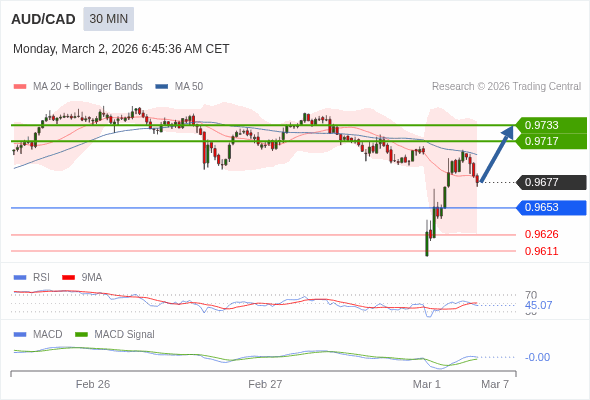Viewport: 590px width, 400px height.
Task: Click the Feb 26 date axis label
Action: tap(93, 384)
